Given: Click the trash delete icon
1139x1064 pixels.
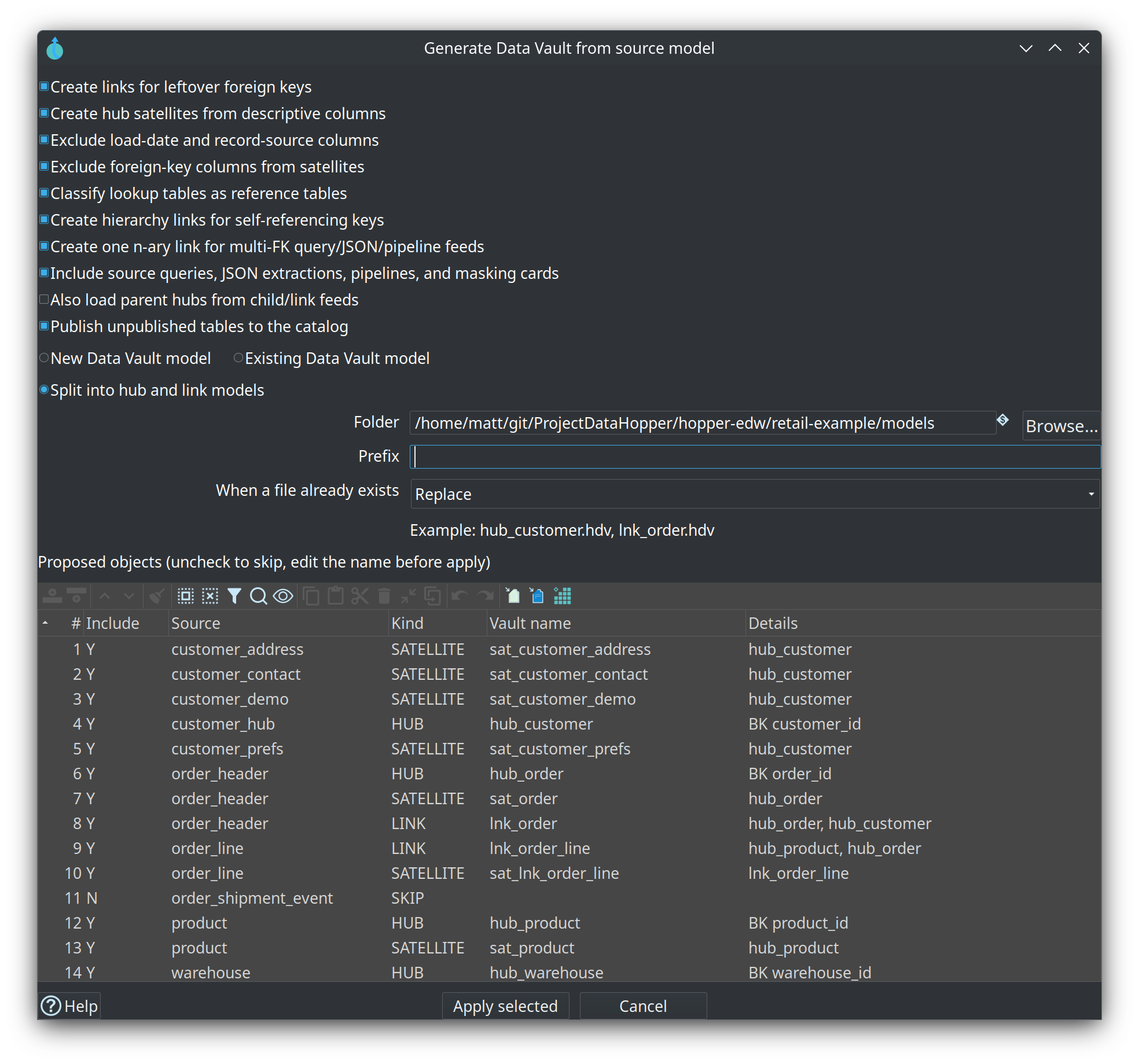Looking at the screenshot, I should [384, 596].
